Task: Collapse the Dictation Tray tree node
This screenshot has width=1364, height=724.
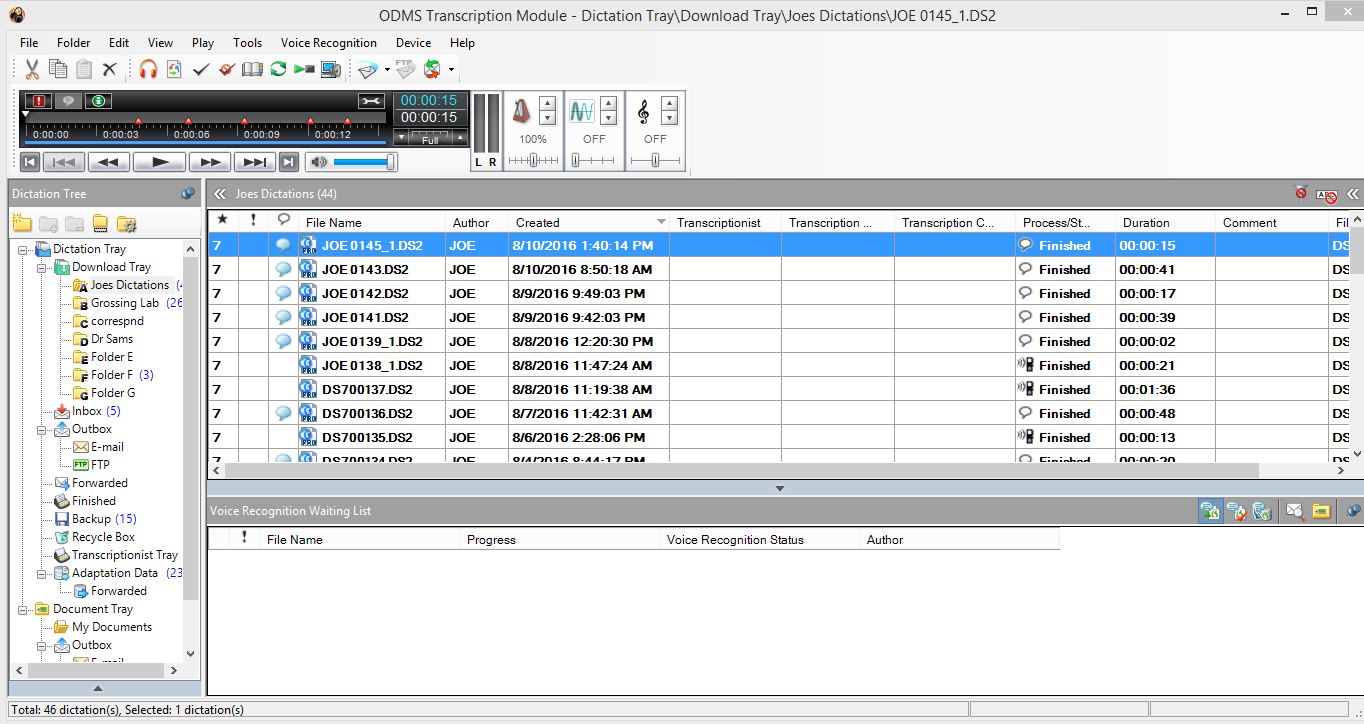Action: 22,249
